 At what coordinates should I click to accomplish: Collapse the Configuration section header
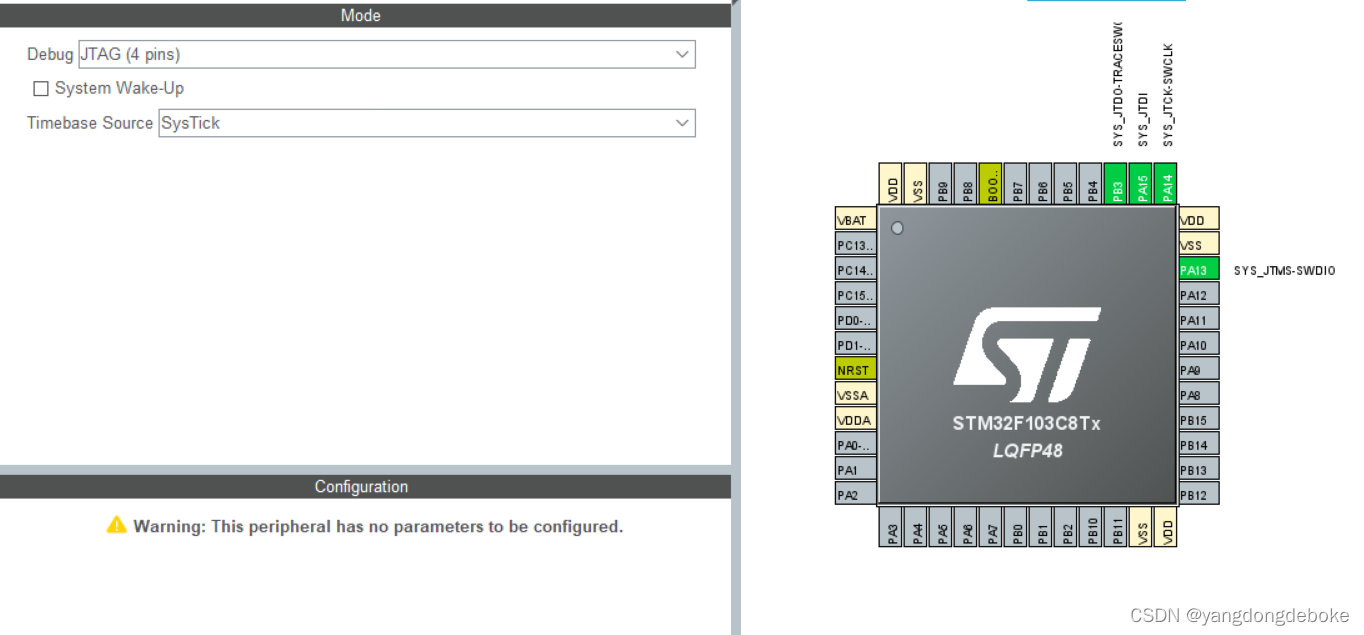coord(361,486)
